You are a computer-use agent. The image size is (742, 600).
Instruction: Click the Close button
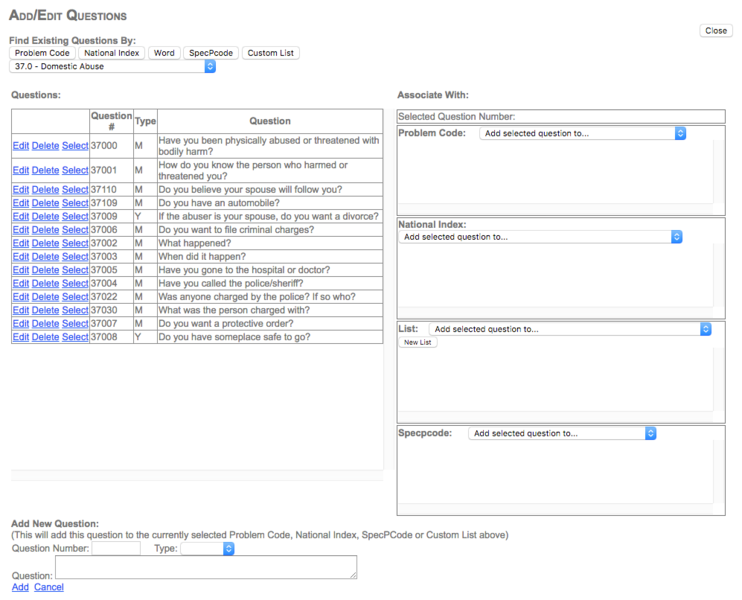(716, 31)
